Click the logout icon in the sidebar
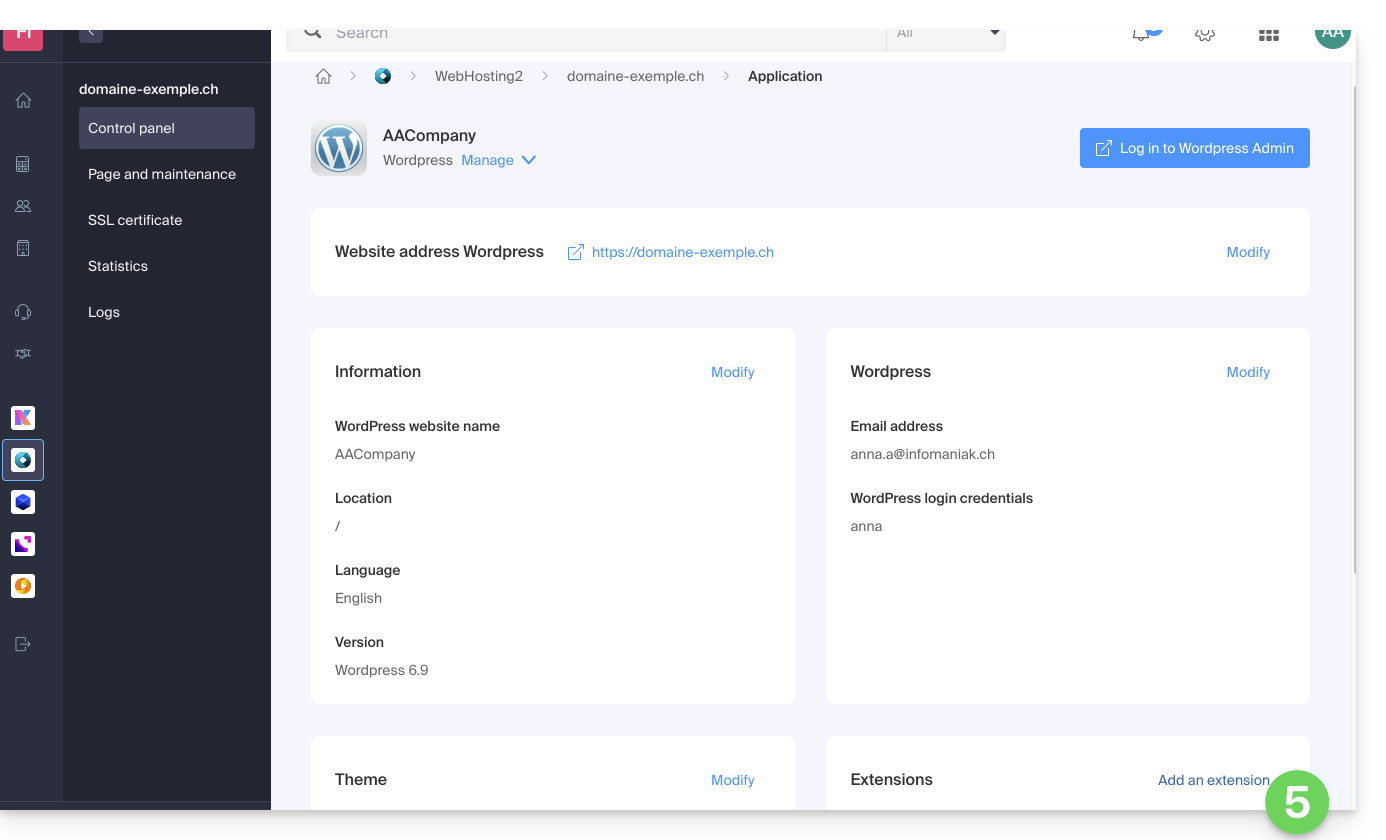The height and width of the screenshot is (840, 1386). pos(23,644)
